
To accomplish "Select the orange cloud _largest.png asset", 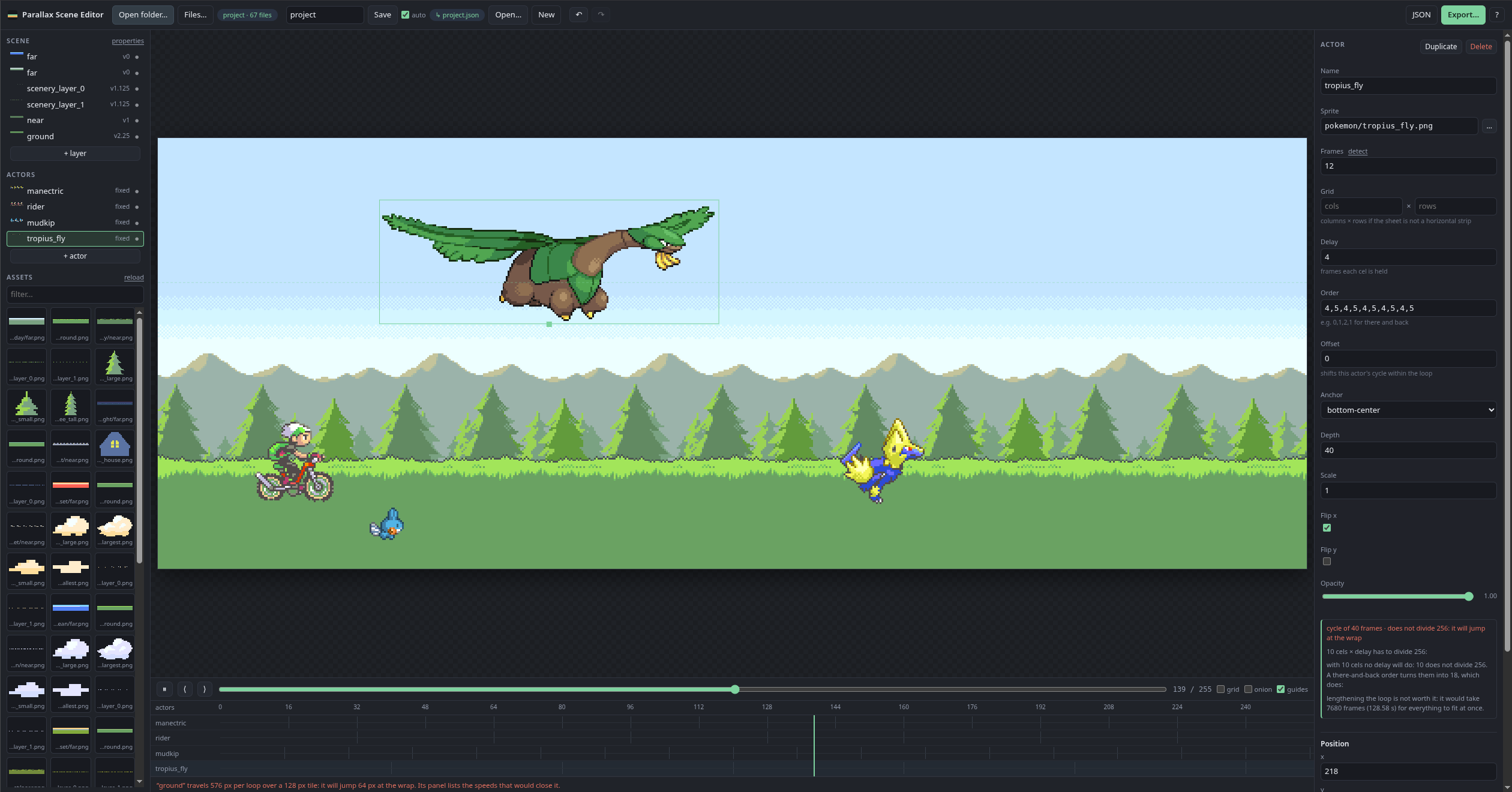I will click(x=115, y=529).
